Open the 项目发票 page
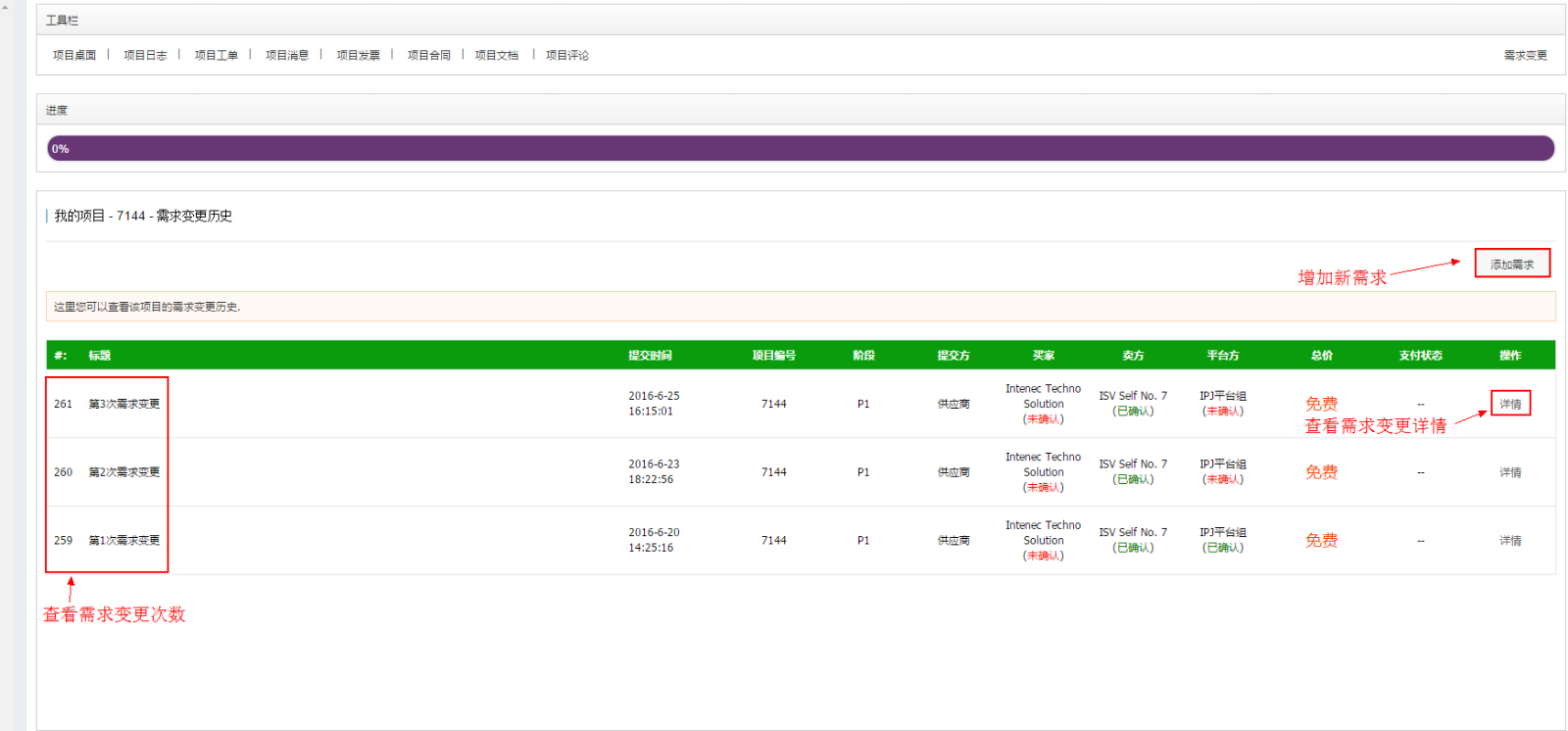Viewport: 1568px width, 731px height. (358, 56)
